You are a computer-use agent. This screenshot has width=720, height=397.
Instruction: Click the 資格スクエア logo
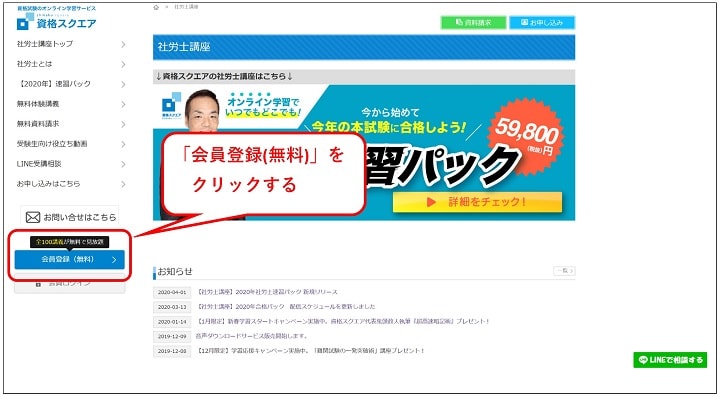pyautogui.click(x=56, y=22)
